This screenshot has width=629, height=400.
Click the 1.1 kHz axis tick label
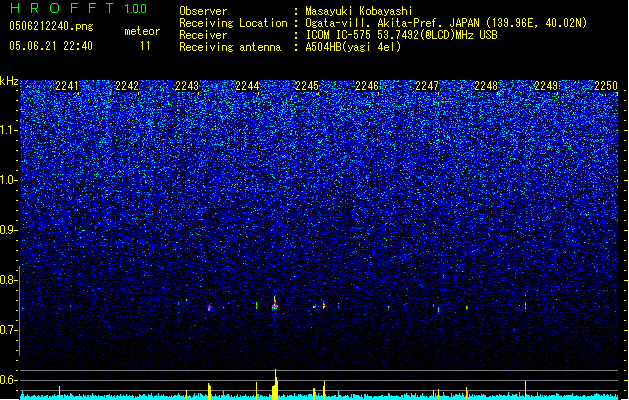pos(9,130)
